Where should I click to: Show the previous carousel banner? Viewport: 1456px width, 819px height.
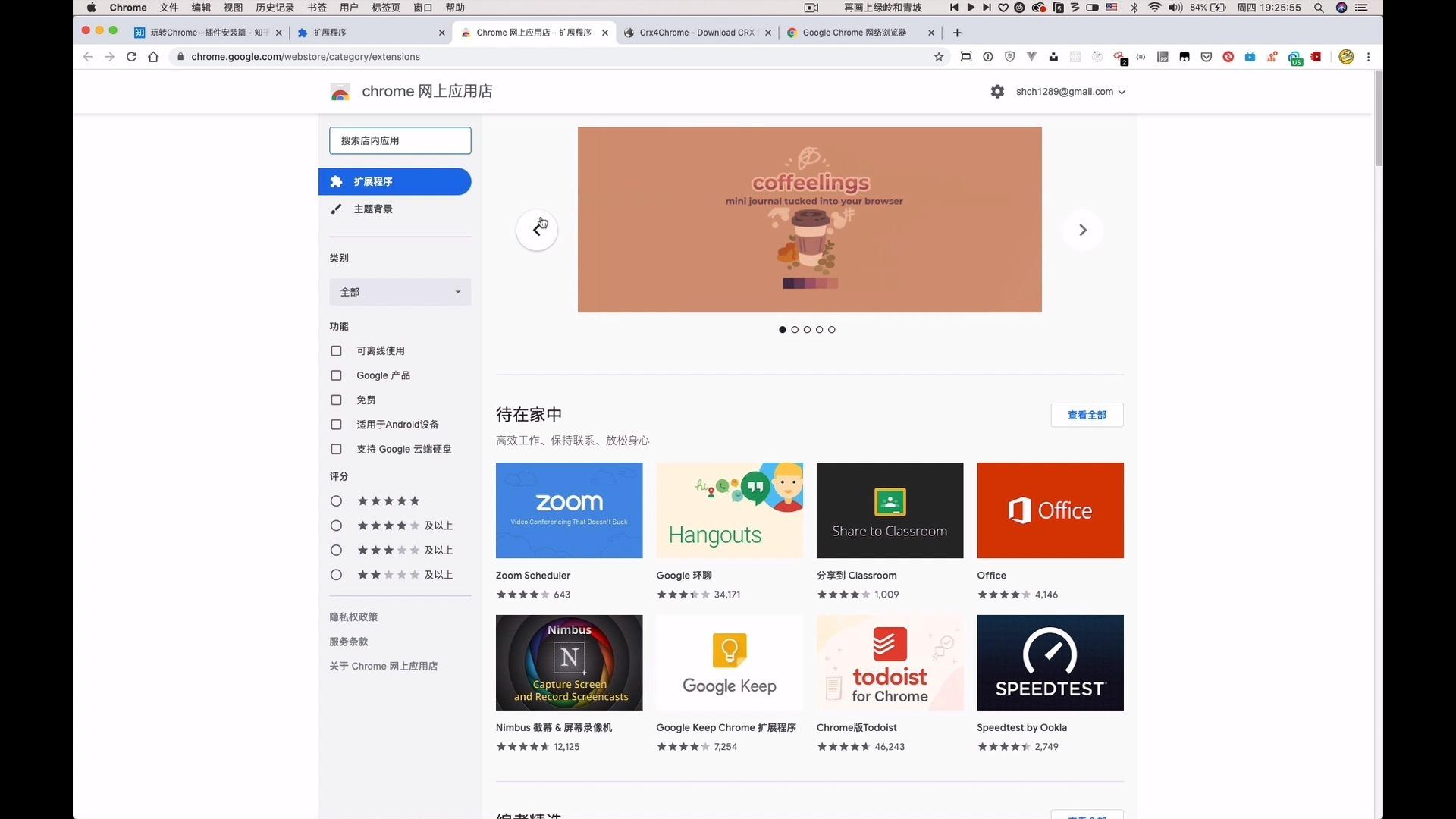pos(537,230)
